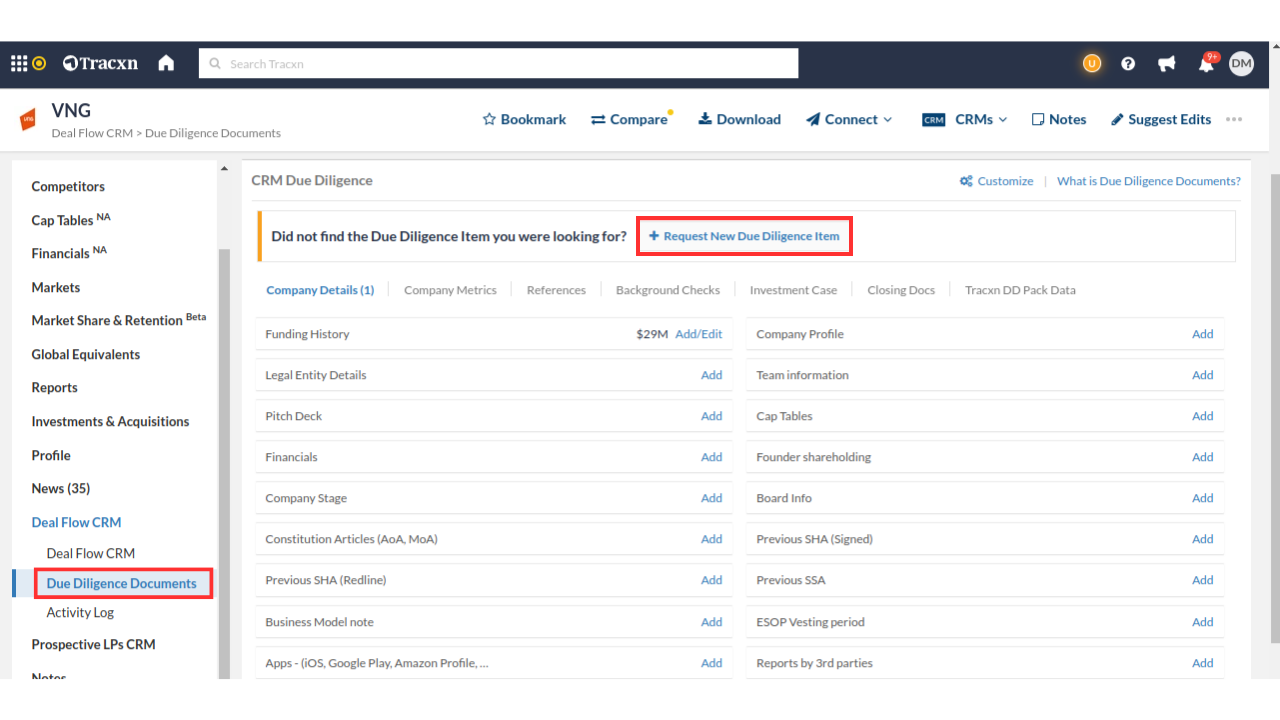Open the DM user profile avatar
Image resolution: width=1280 pixels, height=720 pixels.
tap(1241, 64)
